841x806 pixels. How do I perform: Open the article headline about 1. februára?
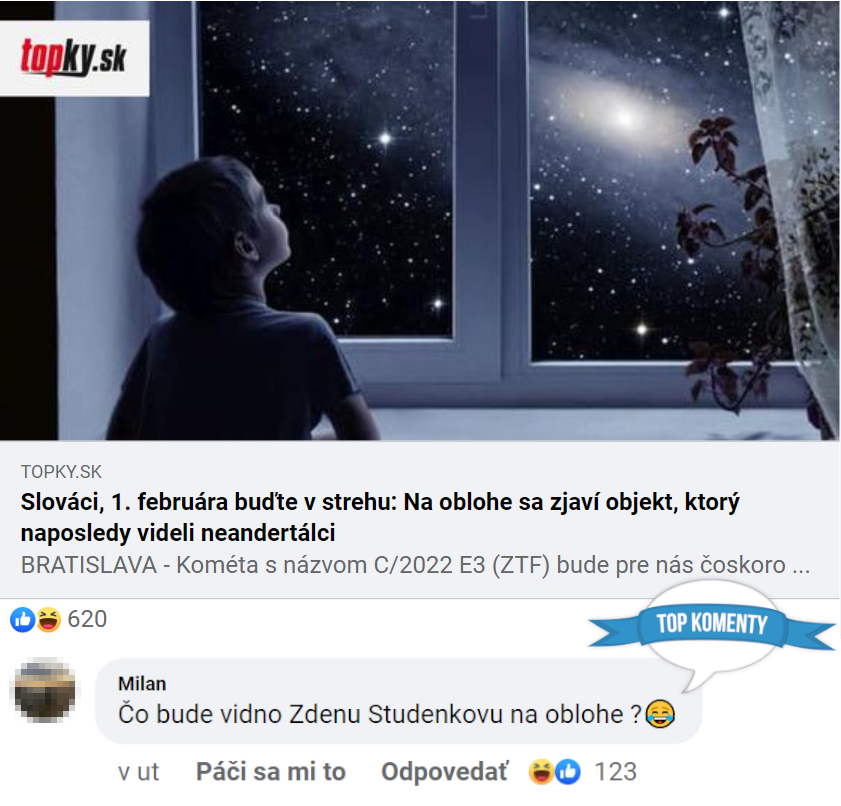tap(380, 517)
